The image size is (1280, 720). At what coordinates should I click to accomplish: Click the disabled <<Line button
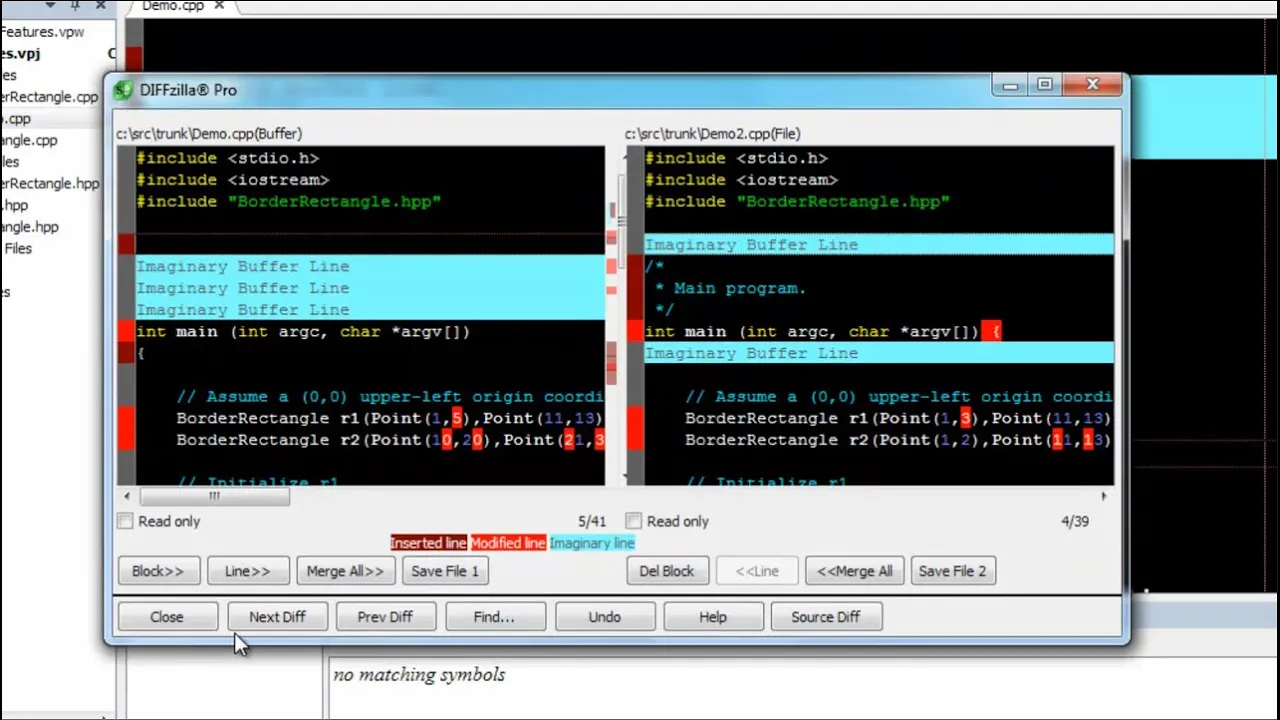(x=758, y=571)
